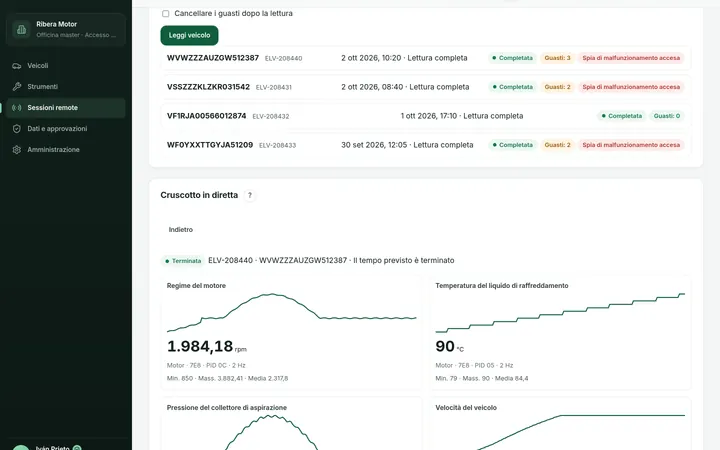Click the Veicoli car icon in sidebar

click(17, 66)
